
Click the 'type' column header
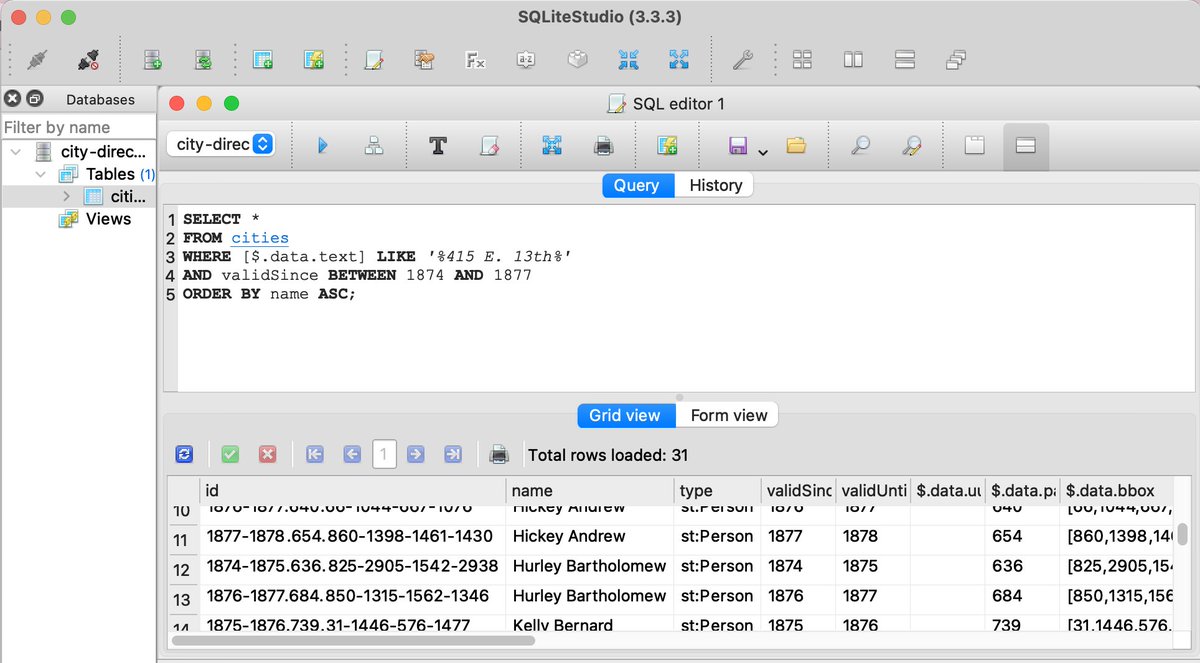(717, 491)
